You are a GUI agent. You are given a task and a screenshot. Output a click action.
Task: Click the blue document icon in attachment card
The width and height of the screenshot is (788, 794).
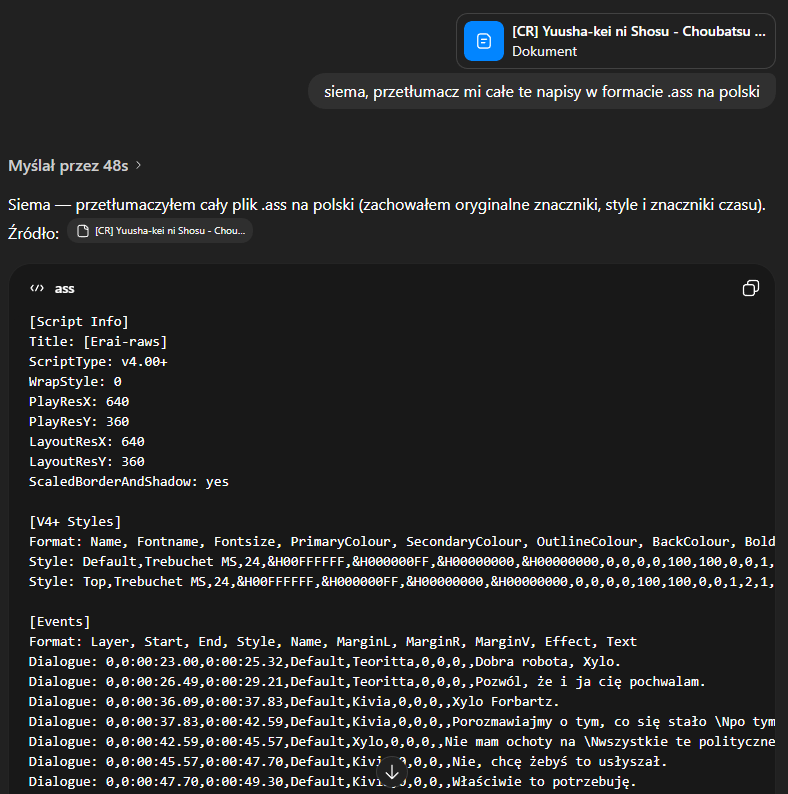(x=484, y=41)
